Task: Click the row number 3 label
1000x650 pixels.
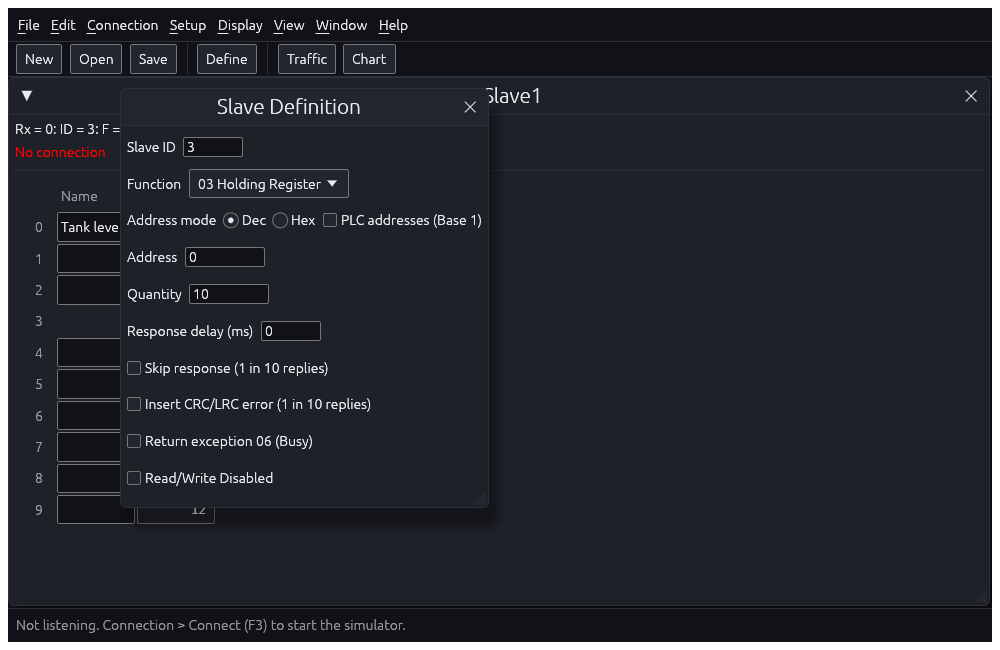Action: click(x=39, y=321)
